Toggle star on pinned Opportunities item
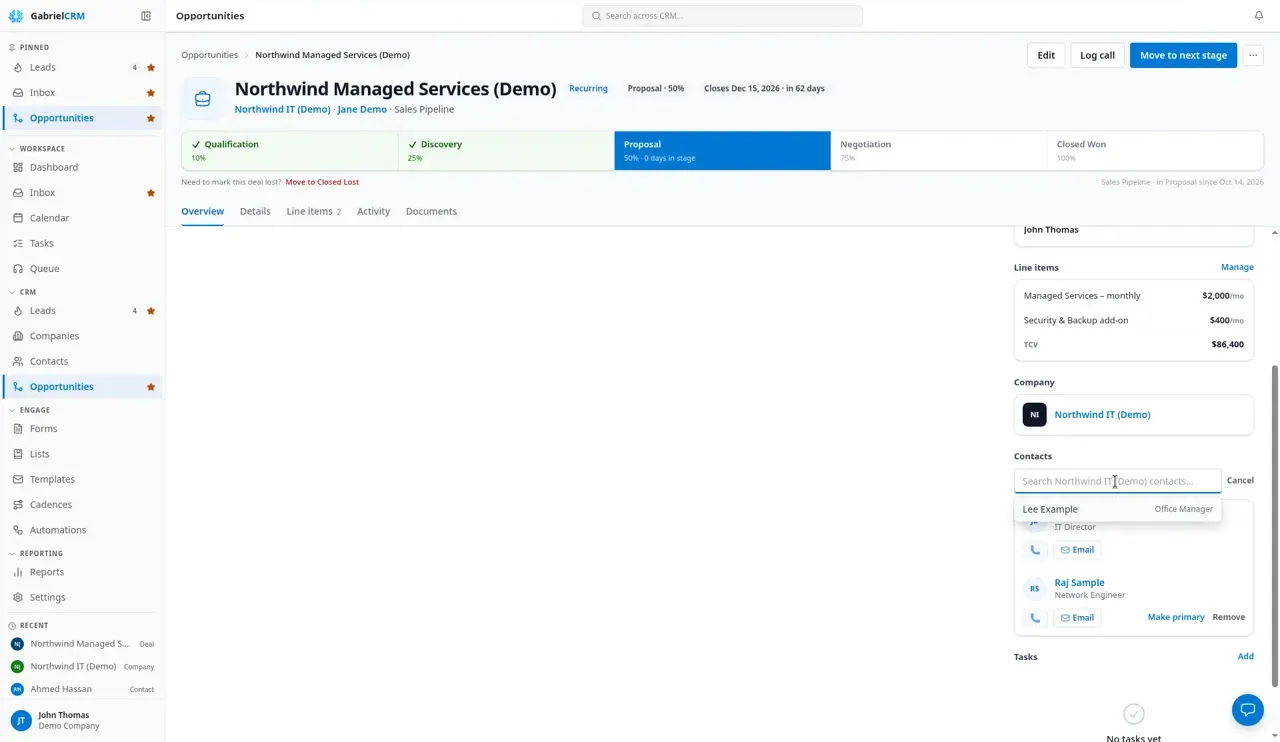The width and height of the screenshot is (1280, 742). (151, 118)
